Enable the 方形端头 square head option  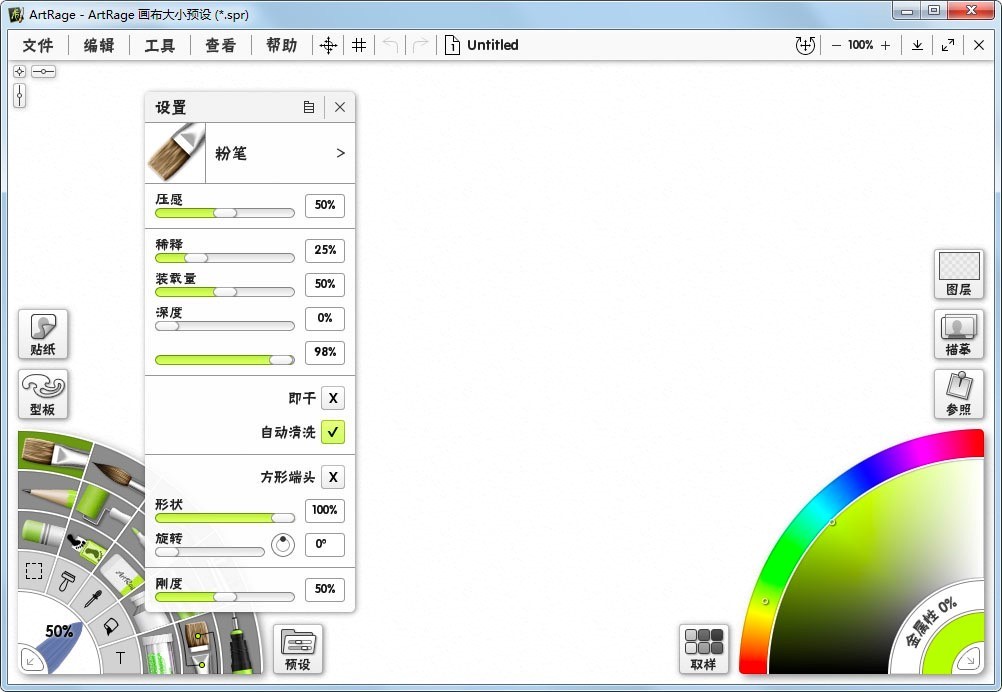click(x=333, y=477)
